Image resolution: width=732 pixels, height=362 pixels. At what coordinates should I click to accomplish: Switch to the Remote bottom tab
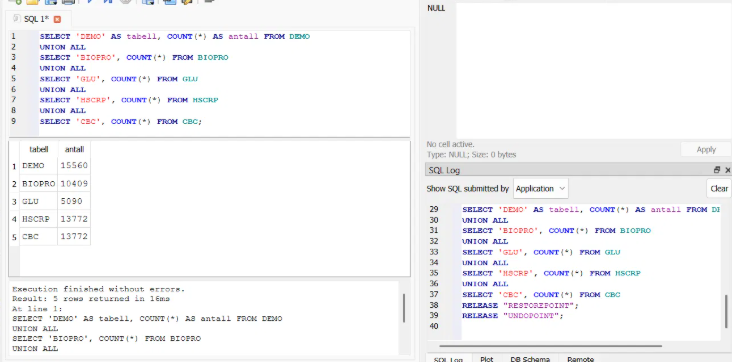point(580,359)
